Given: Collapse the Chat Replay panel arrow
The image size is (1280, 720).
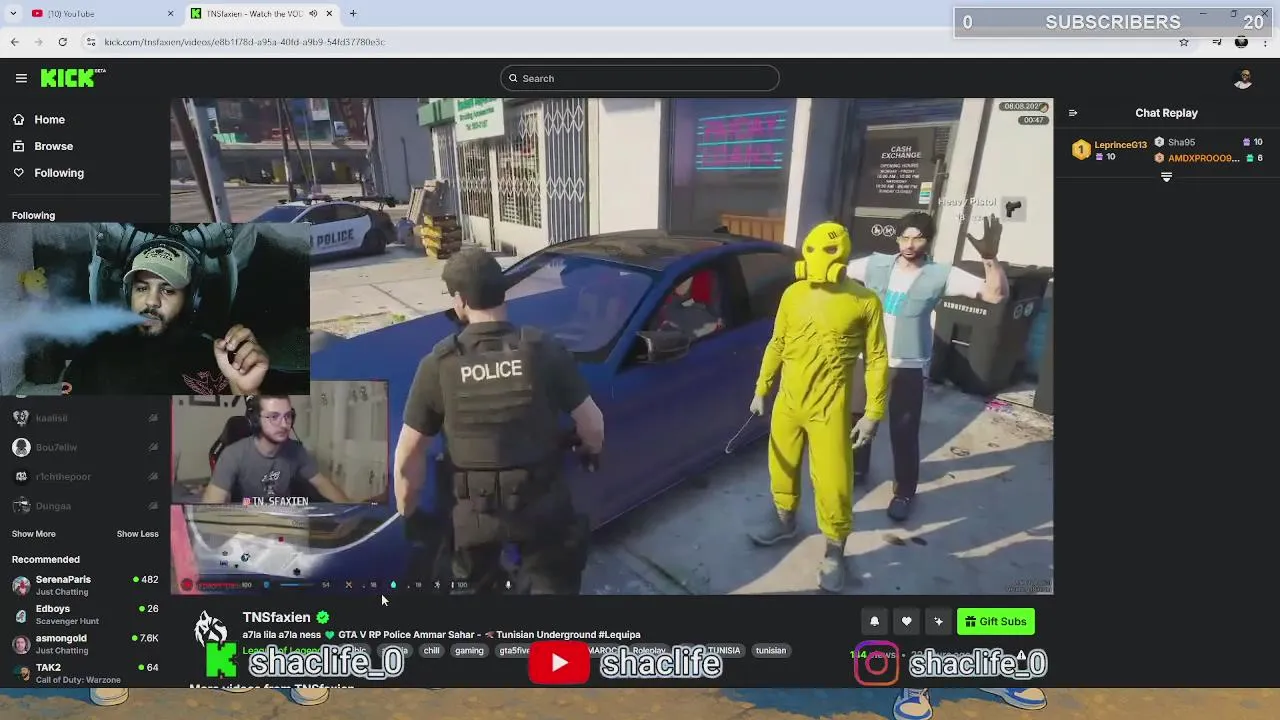Looking at the screenshot, I should pos(1072,113).
